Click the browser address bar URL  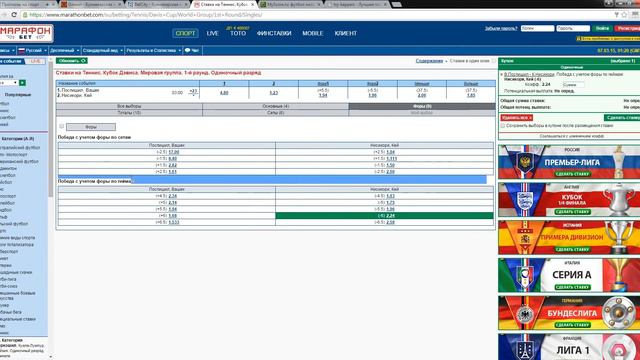tap(145, 15)
